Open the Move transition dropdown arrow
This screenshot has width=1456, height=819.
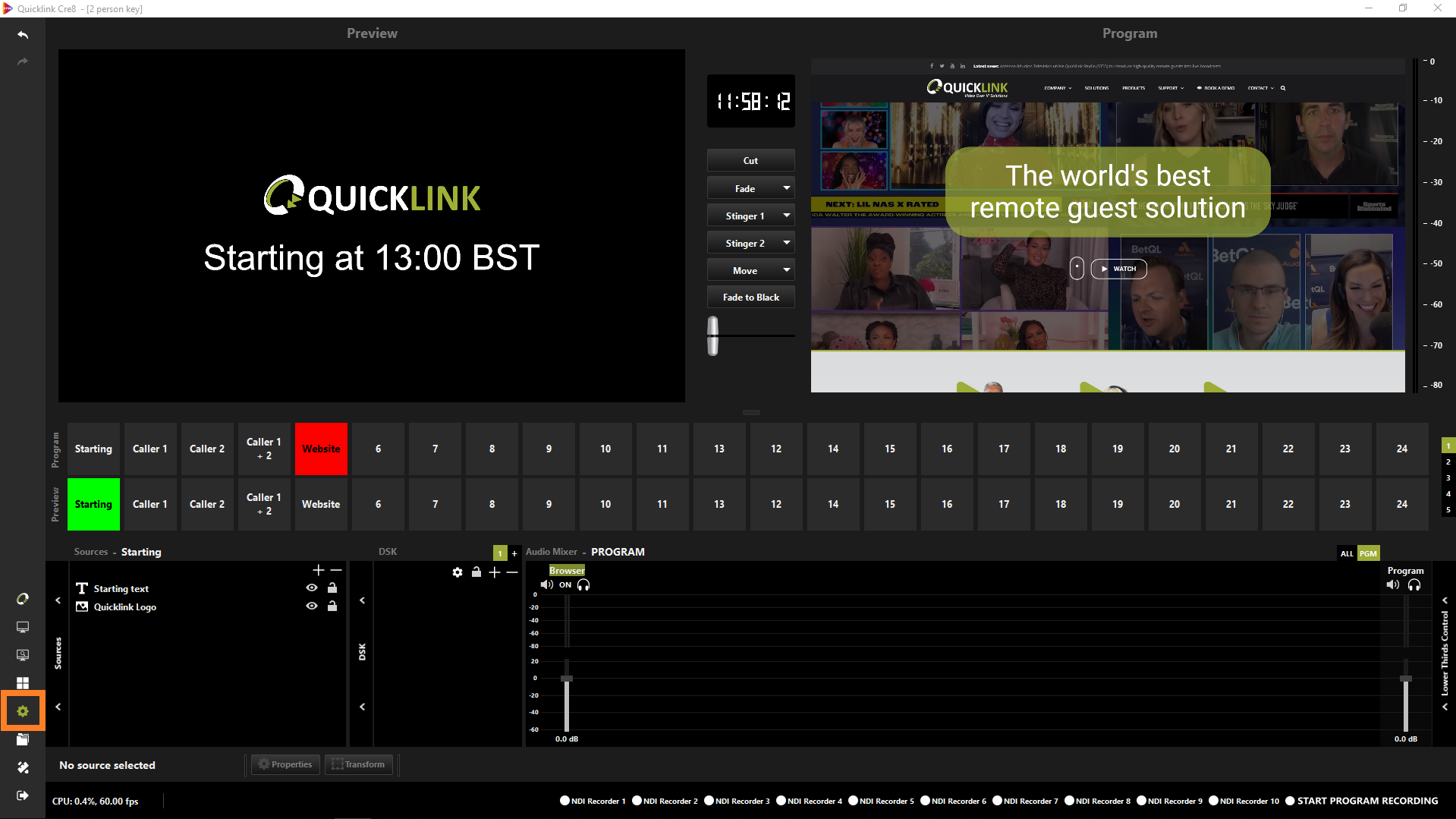click(787, 270)
